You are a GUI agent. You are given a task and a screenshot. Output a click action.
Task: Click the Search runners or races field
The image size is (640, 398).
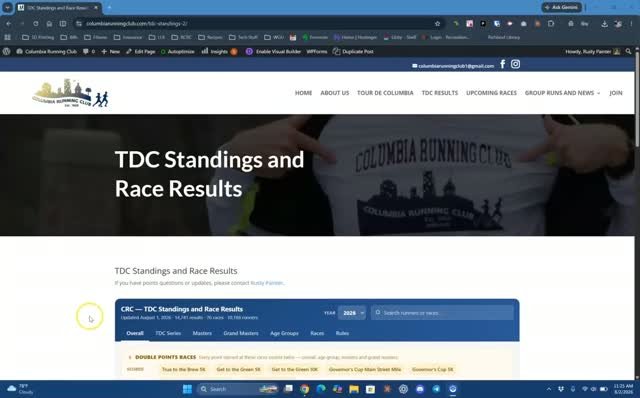tap(442, 313)
